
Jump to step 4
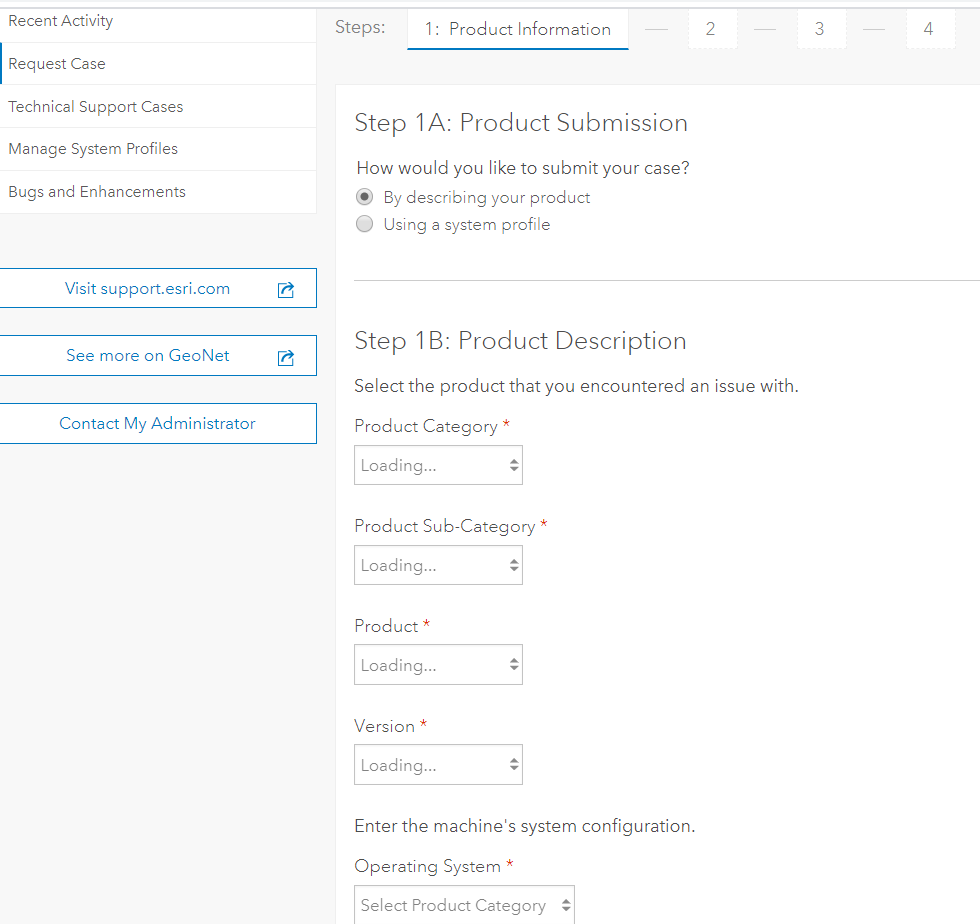pos(929,29)
